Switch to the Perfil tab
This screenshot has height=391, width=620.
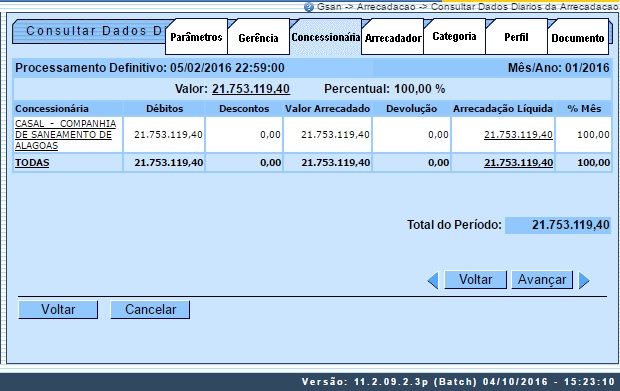[x=516, y=37]
